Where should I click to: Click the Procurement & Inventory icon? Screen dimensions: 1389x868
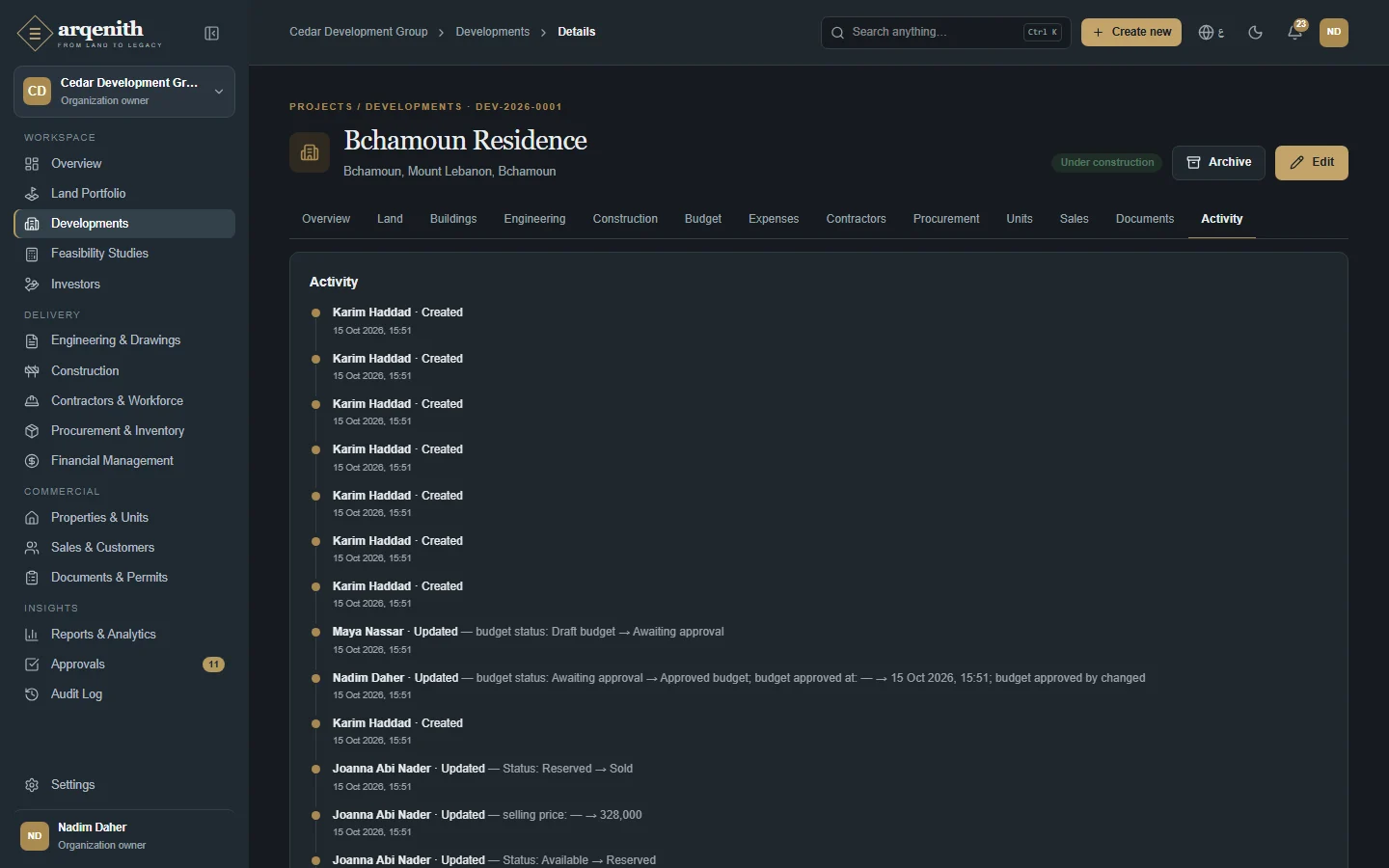(x=32, y=431)
